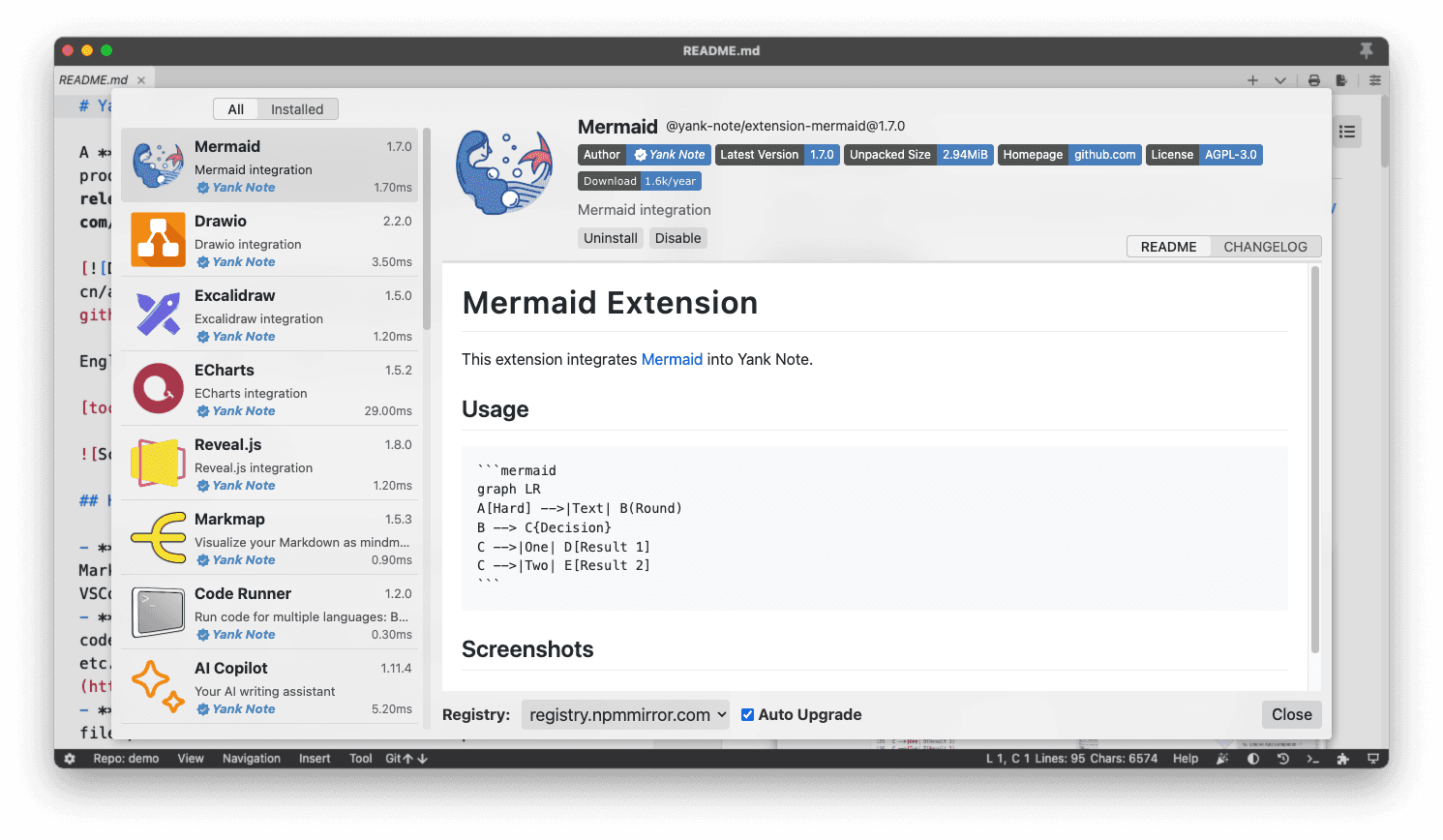Toggle dark mode half-circle icon
The height and width of the screenshot is (840, 1443).
click(1252, 759)
